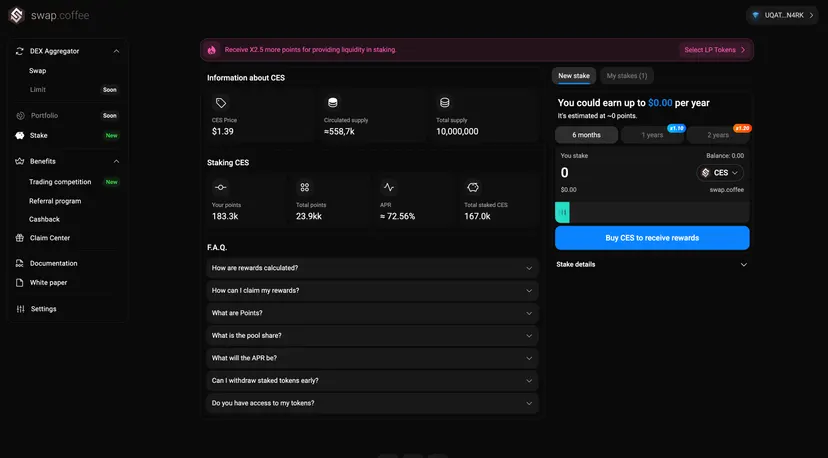828x458 pixels.
Task: Click the Portfolio icon in sidebar
Action: coord(20,116)
